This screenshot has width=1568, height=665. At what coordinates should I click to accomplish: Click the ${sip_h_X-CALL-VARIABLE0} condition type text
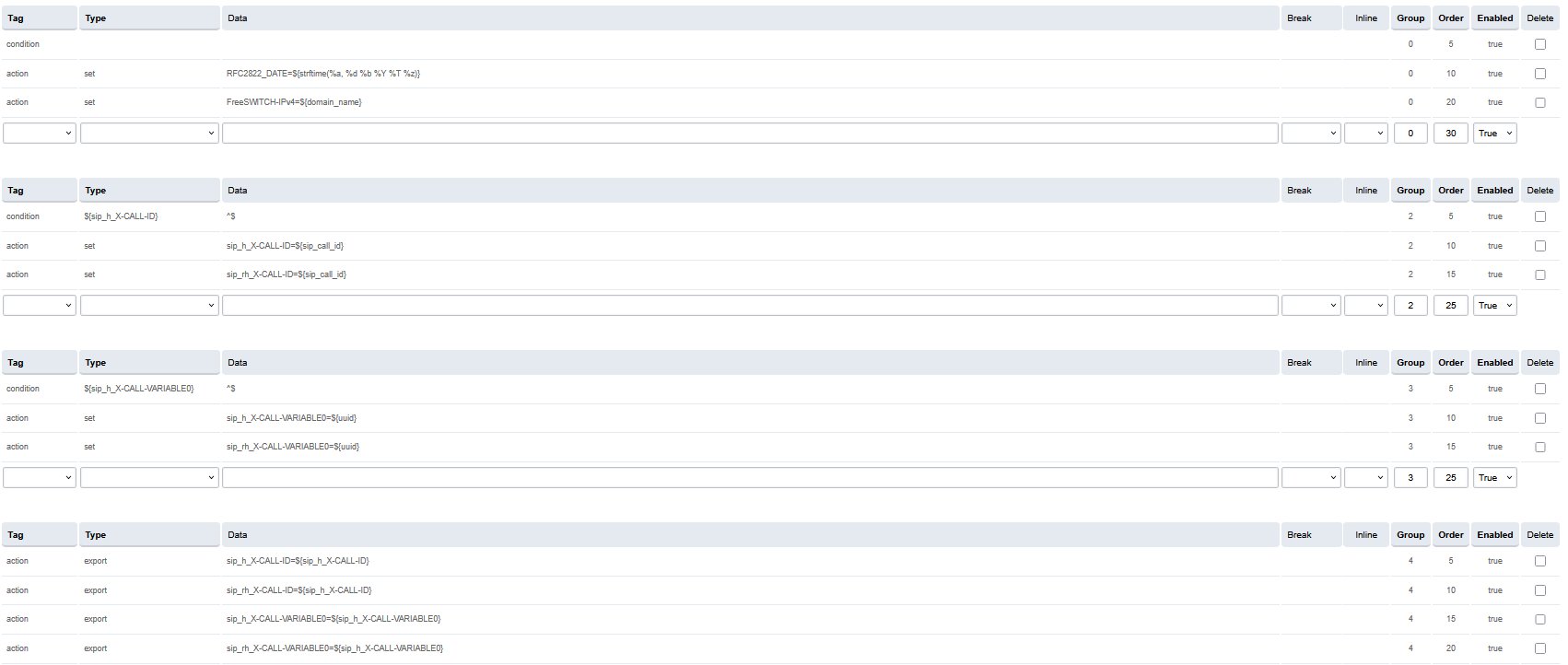[139, 389]
